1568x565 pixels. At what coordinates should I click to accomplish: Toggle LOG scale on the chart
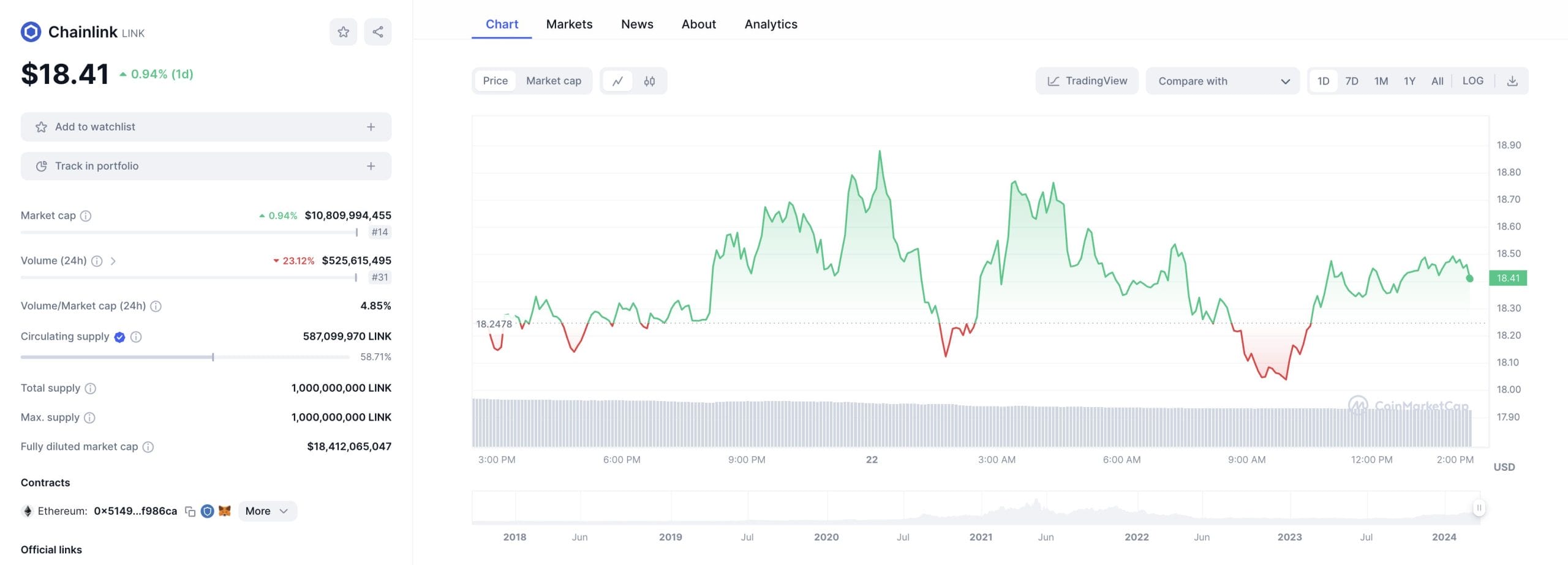click(1473, 80)
